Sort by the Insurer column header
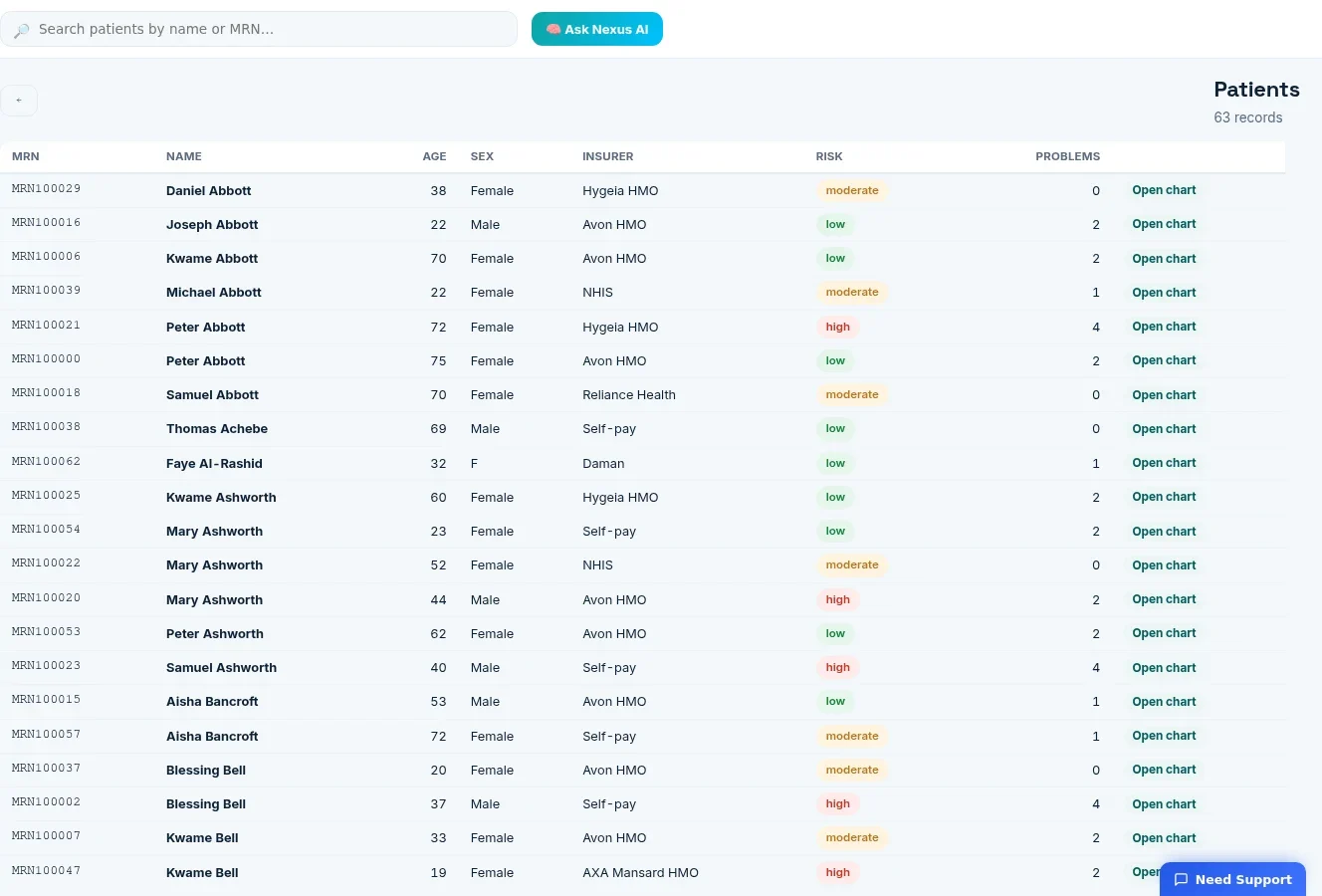Screen dimensions: 1322x896 608,156
